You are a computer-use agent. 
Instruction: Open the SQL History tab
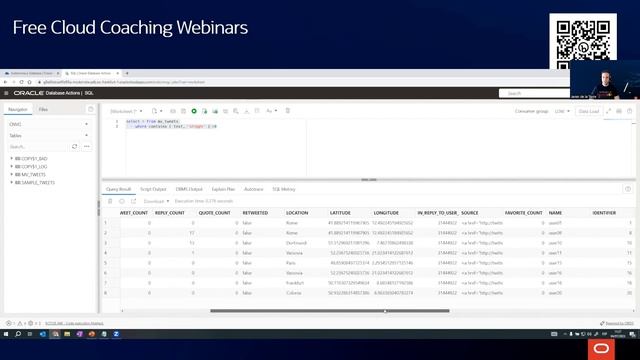(284, 189)
